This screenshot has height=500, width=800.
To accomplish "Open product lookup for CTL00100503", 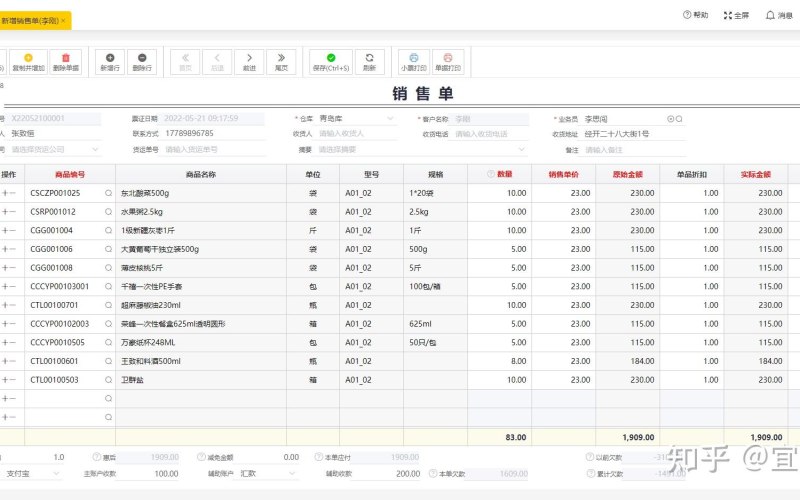I will click(x=108, y=380).
